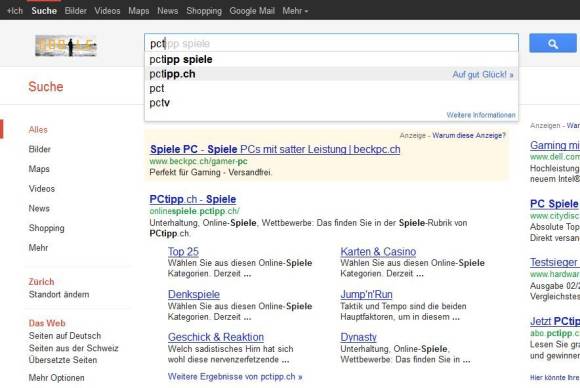580x388 pixels.
Task: Select 'News' in left sidebar
Action: (x=39, y=209)
